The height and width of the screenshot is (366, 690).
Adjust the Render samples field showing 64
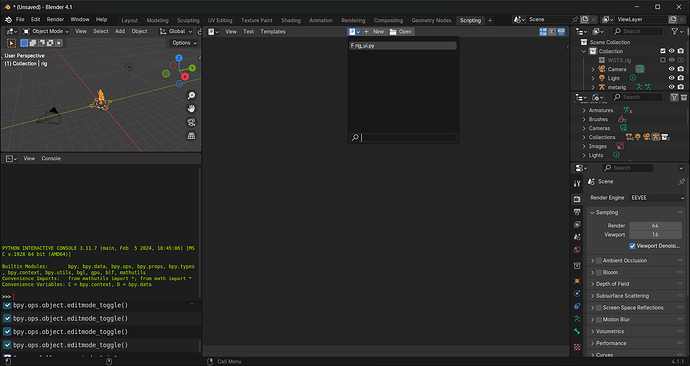[655, 226]
